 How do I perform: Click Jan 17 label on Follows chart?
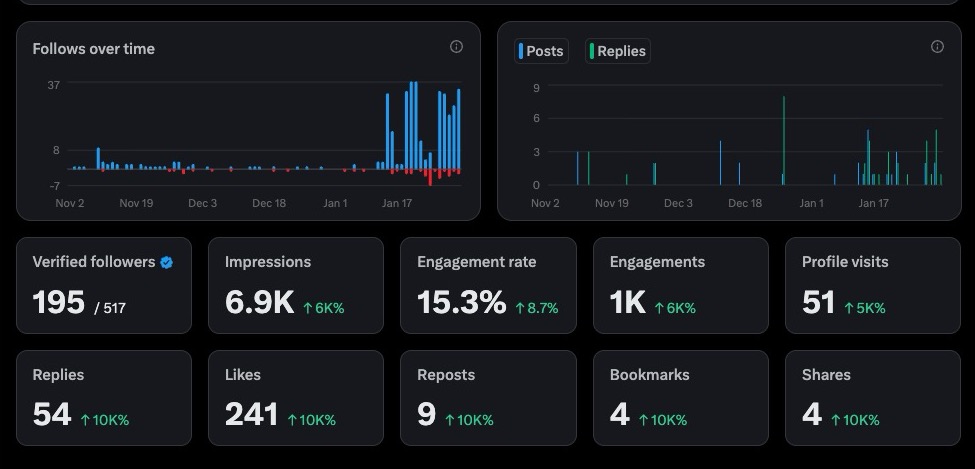(397, 203)
